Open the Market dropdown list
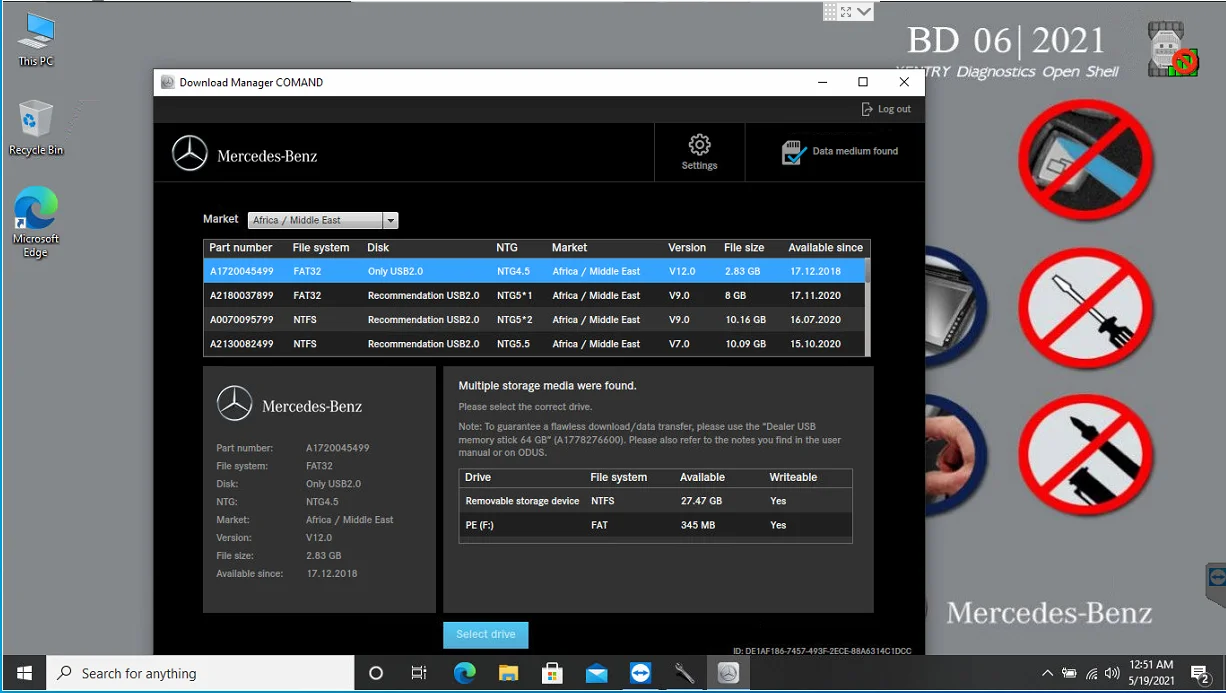Viewport: 1226px width, 693px height. click(x=391, y=220)
